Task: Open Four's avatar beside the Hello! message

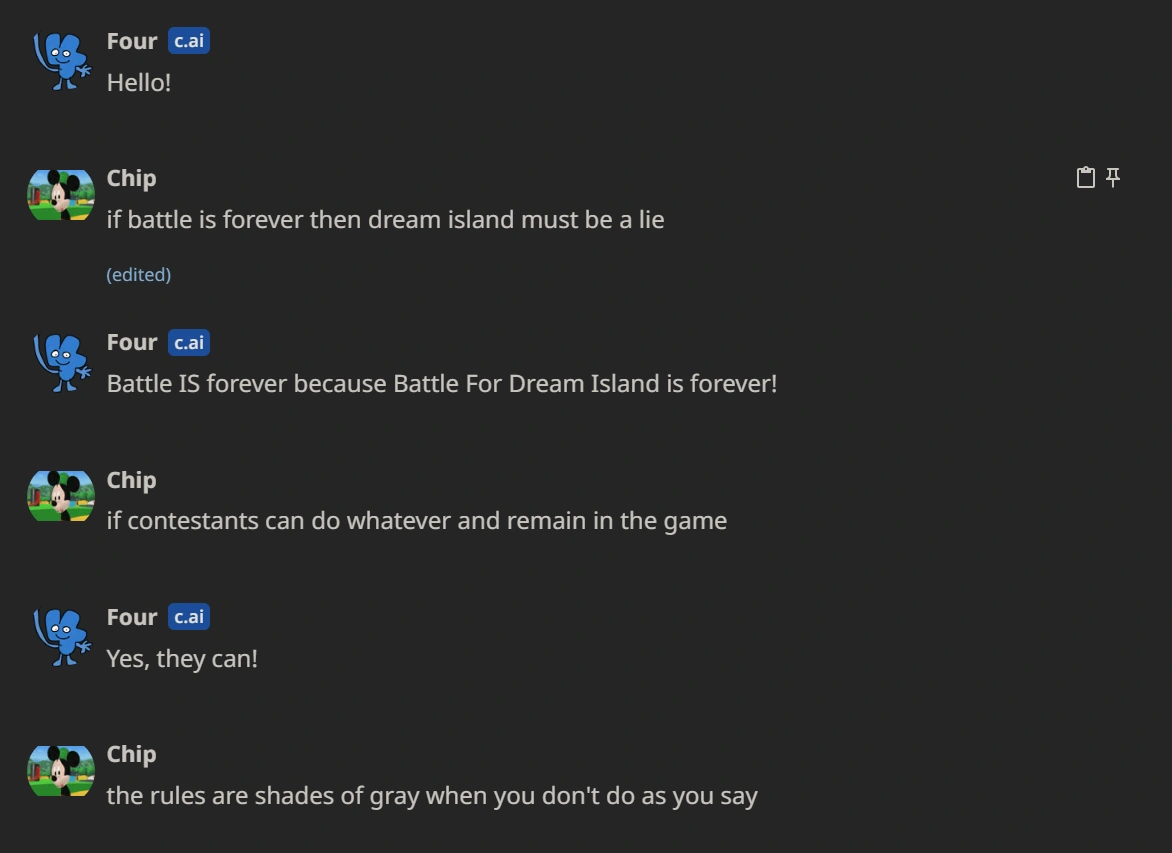Action: click(x=62, y=60)
